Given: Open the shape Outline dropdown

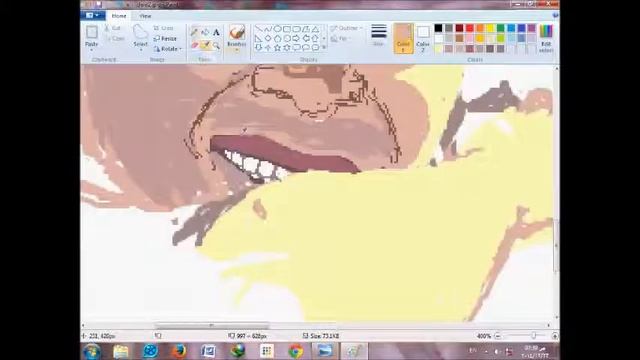Looking at the screenshot, I should point(347,28).
